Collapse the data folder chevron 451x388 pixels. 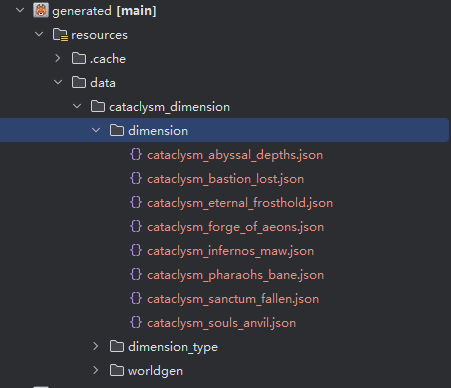58,82
